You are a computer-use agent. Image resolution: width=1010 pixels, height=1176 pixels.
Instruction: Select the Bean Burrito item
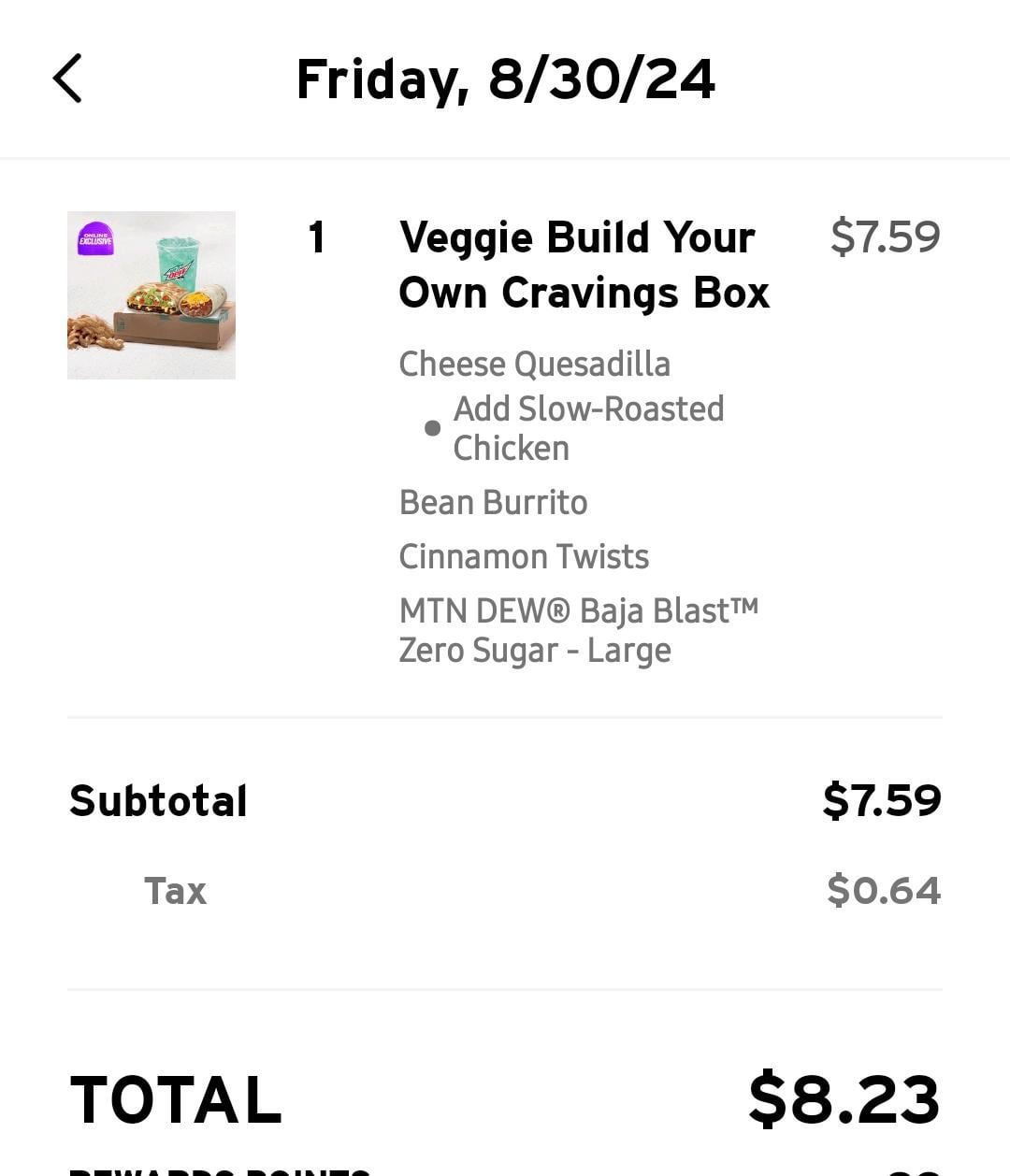tap(493, 502)
